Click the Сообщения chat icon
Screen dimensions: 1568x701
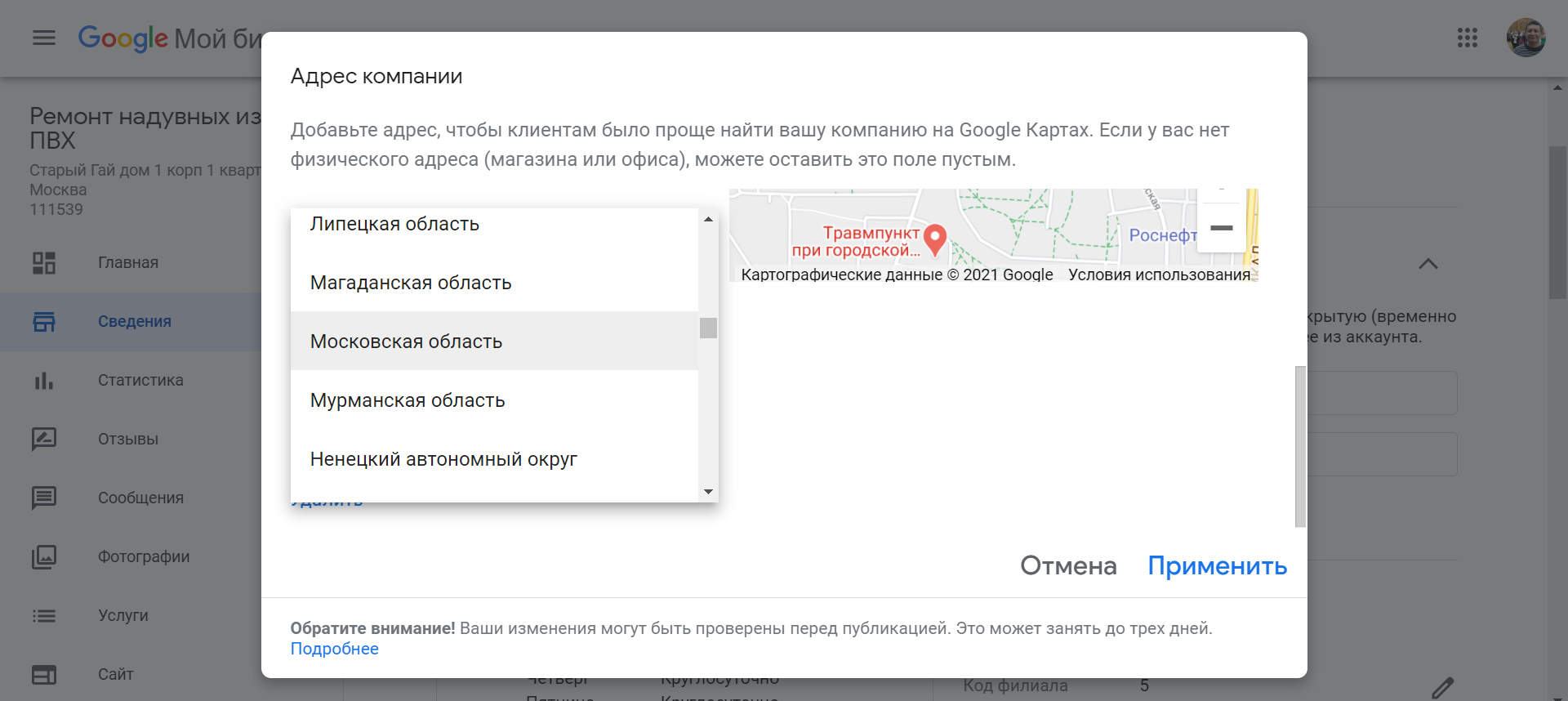[x=44, y=498]
